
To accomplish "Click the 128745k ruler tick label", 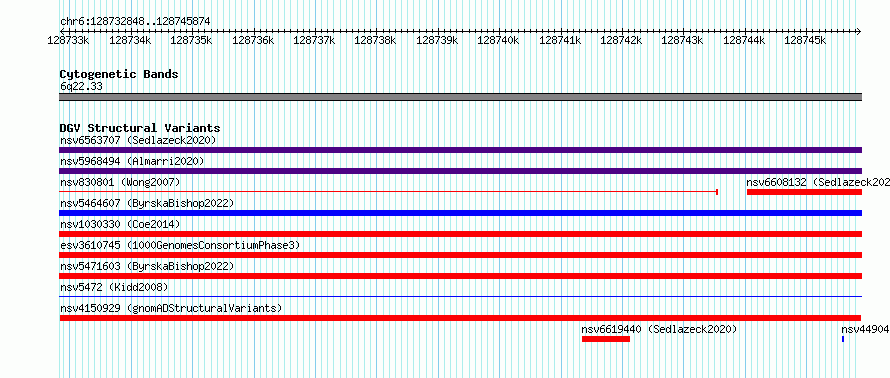I will coord(805,40).
